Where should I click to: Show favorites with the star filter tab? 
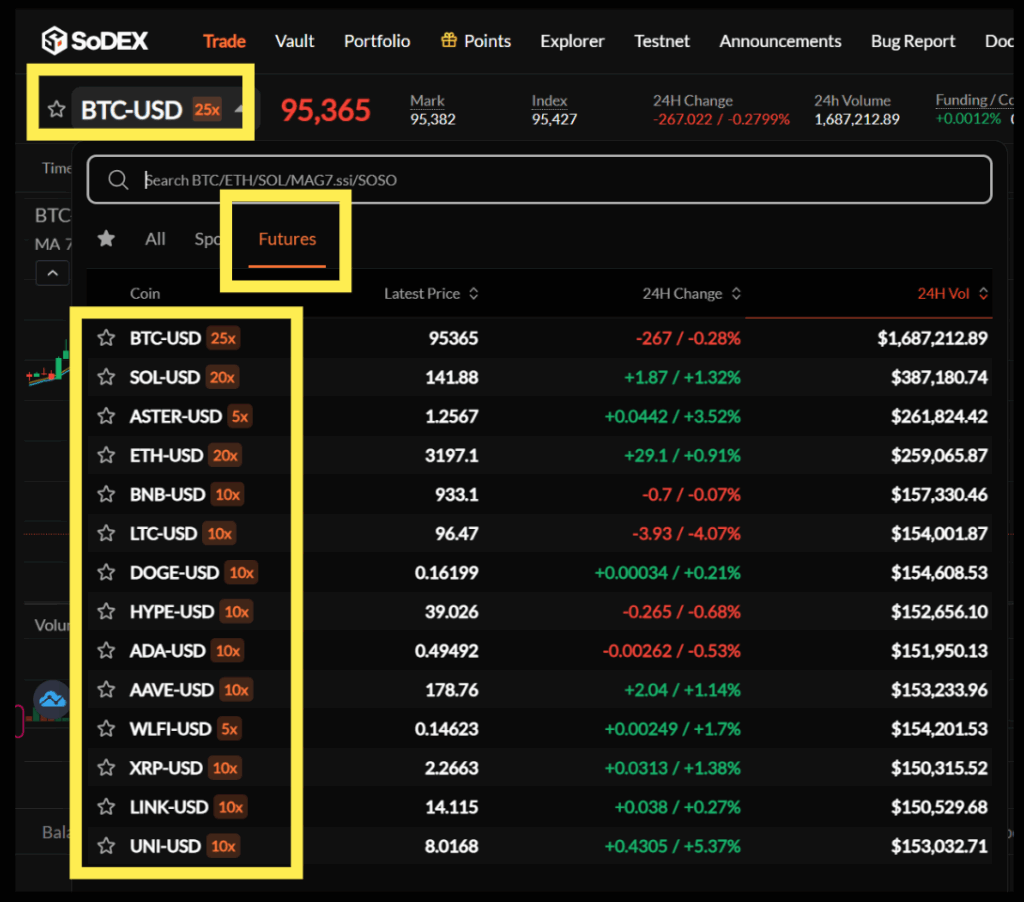pos(106,238)
